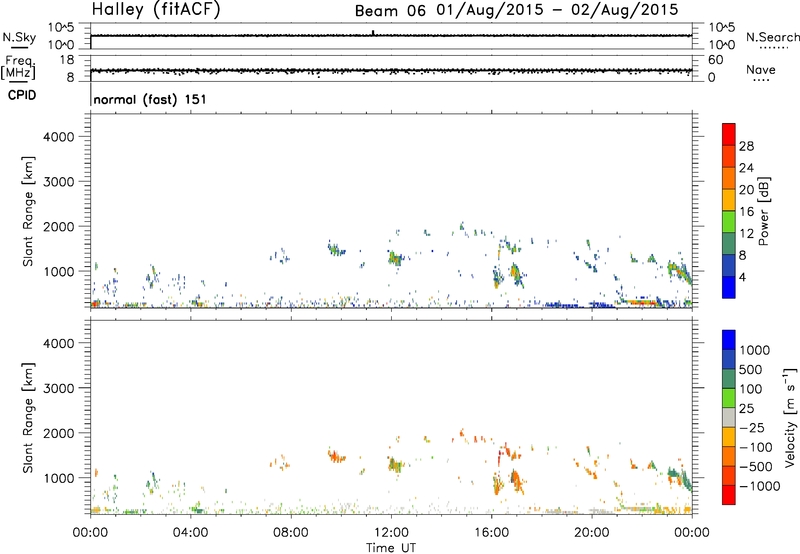800x554 pixels.
Task: Click the velocity echo cluster near 12:00 UT
Action: coord(394,465)
